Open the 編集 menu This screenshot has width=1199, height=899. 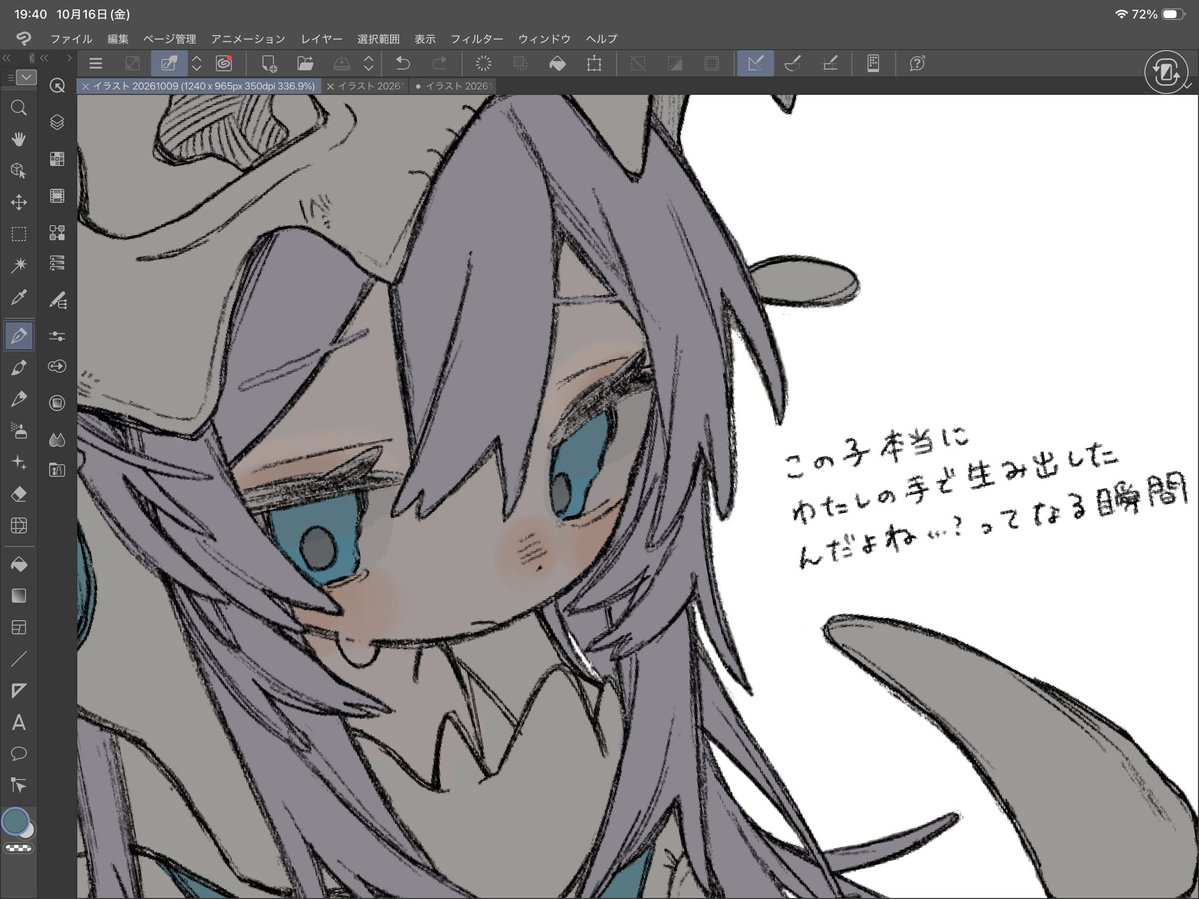coord(118,38)
